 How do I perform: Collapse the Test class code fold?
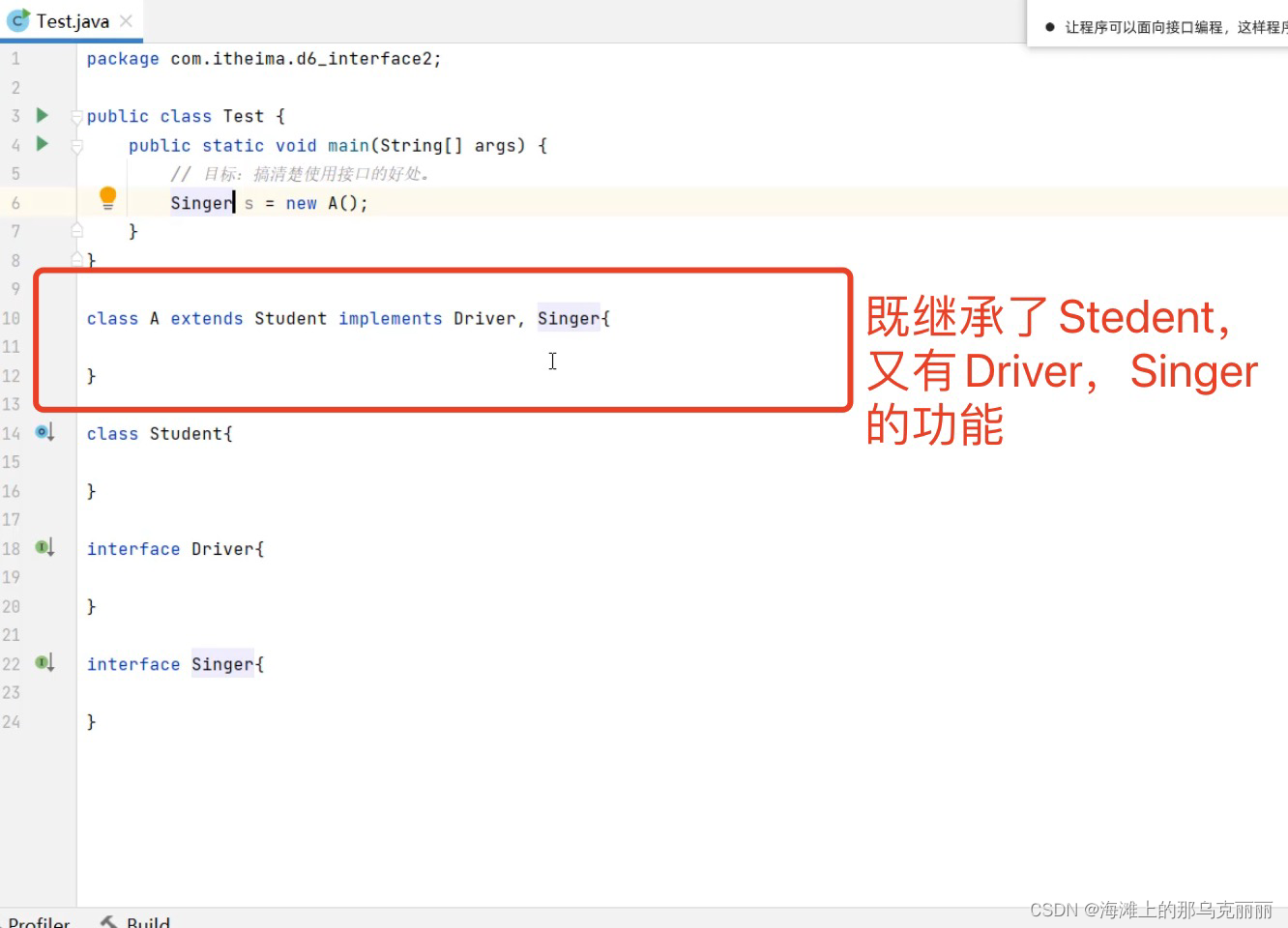(76, 116)
